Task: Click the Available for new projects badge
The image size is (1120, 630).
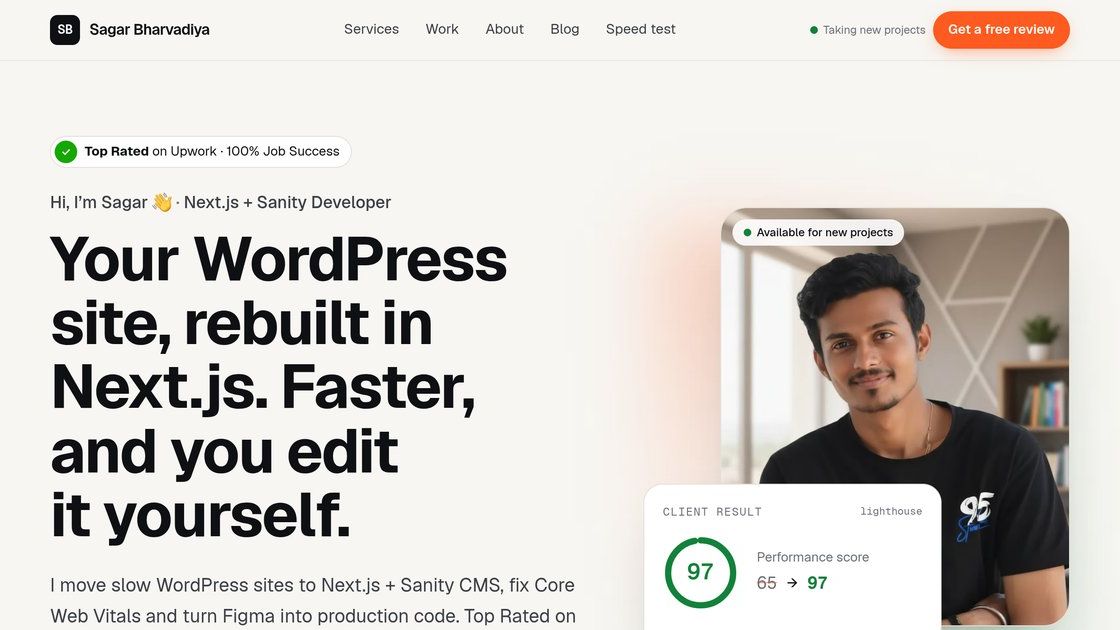Action: click(x=818, y=232)
